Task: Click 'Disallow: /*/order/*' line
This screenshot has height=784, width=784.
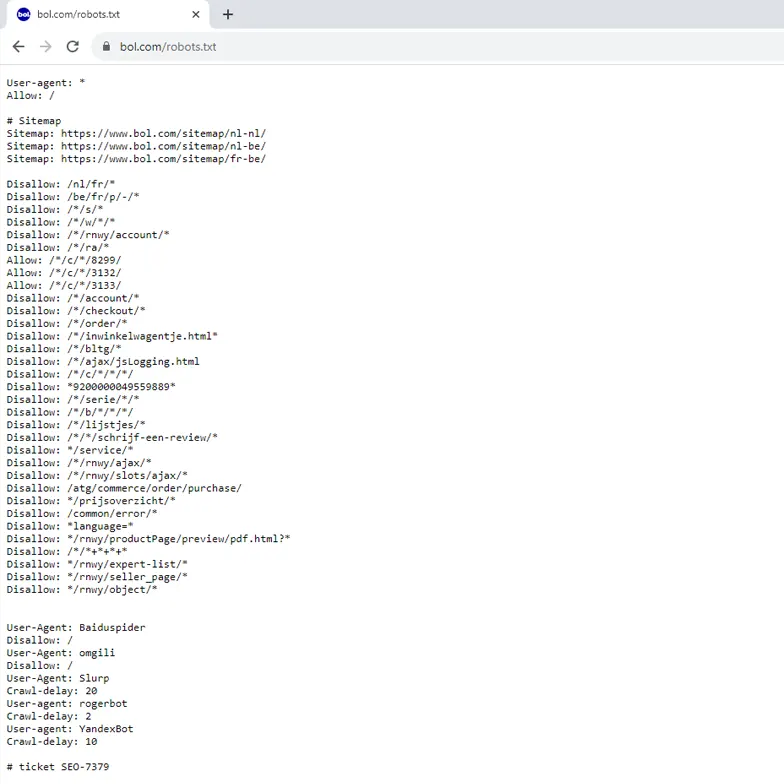Action: pos(66,324)
